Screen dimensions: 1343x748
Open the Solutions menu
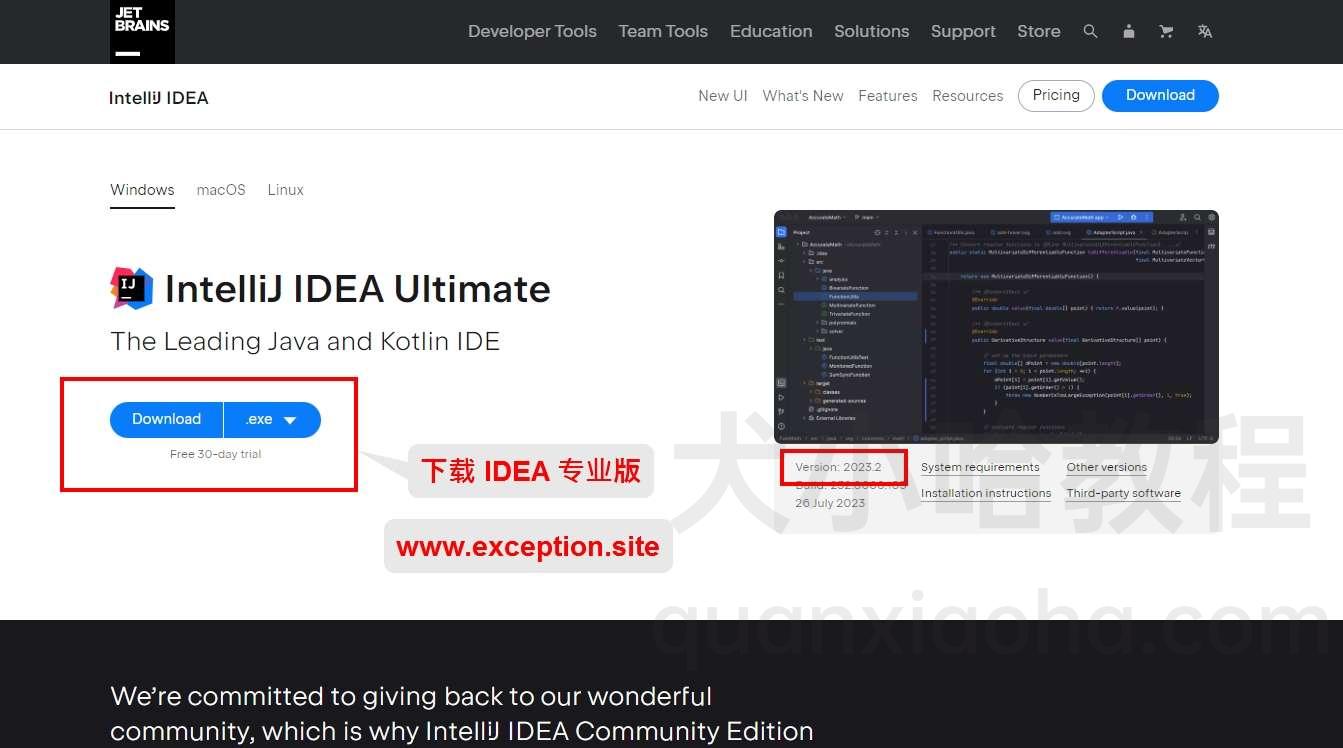pos(872,31)
